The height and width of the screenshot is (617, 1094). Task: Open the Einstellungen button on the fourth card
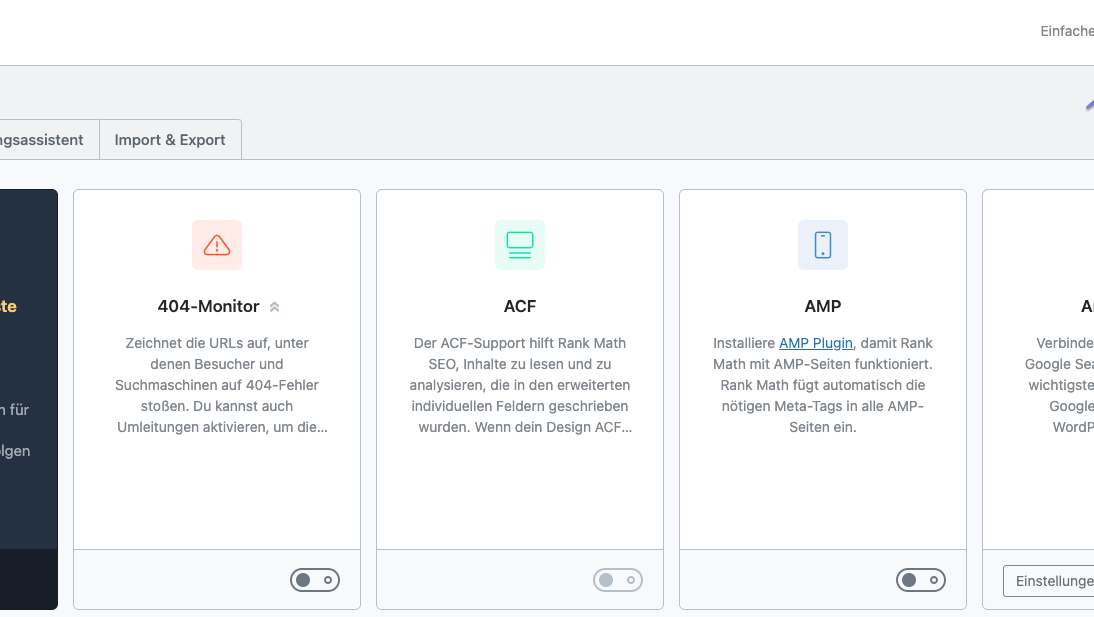(1049, 581)
